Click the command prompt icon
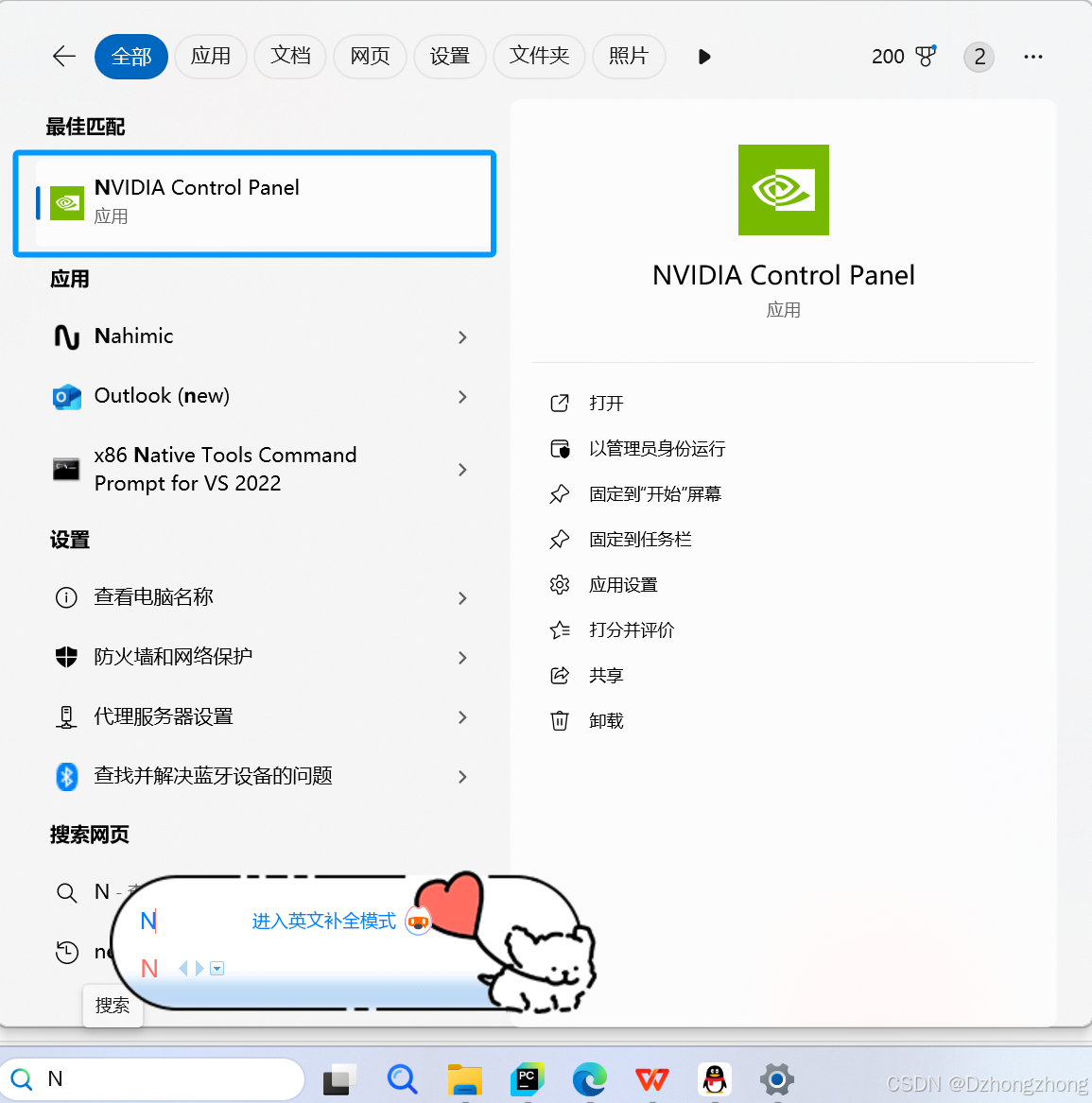Image resolution: width=1092 pixels, height=1103 pixels. [66, 469]
